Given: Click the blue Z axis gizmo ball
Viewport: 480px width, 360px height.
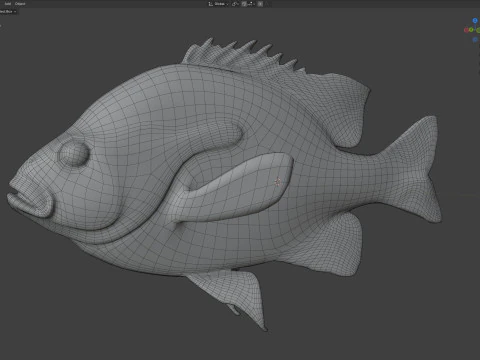Looking at the screenshot, I should pos(475,20).
